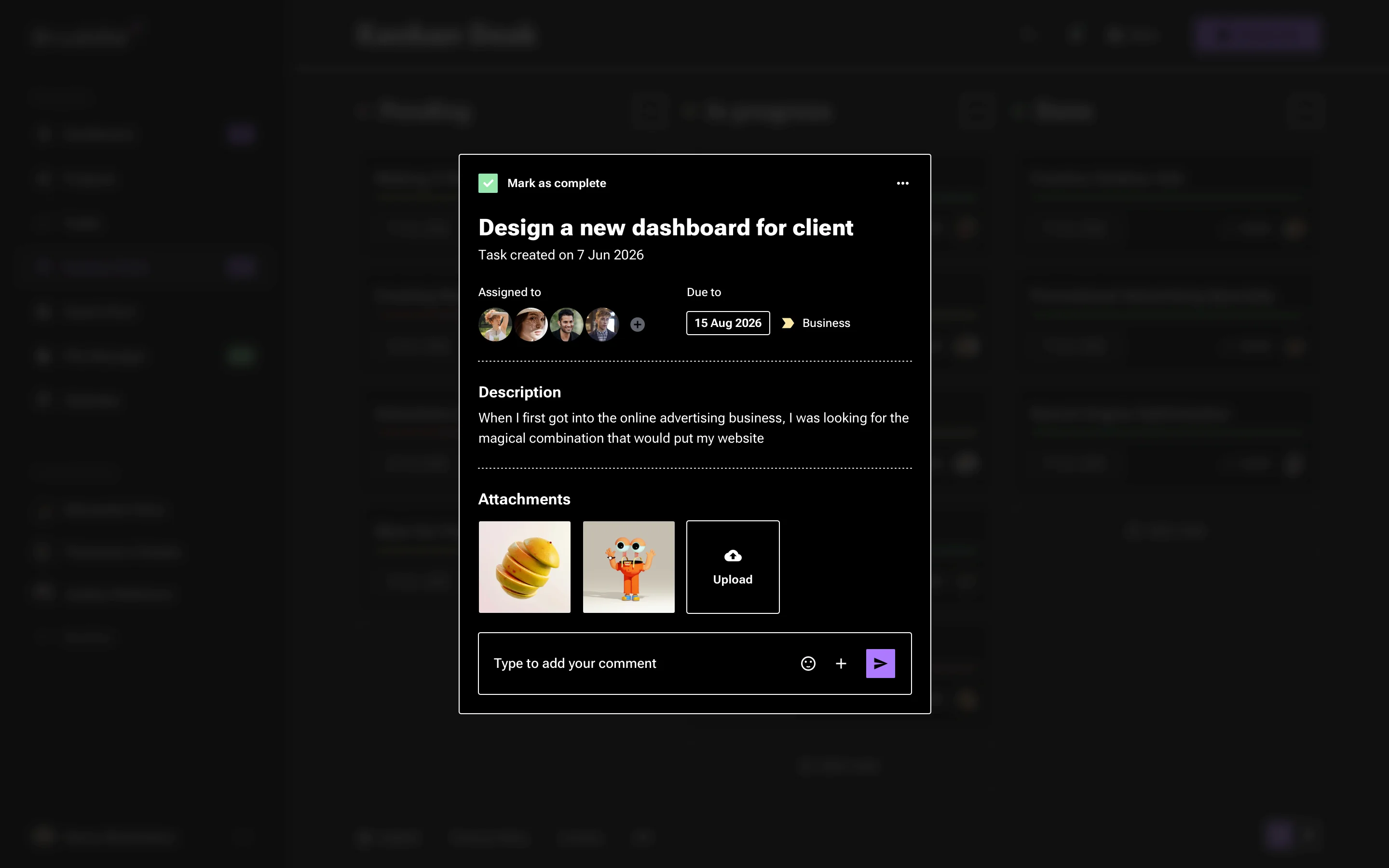
Task: Click the task title Design a new dashboard for client
Action: pos(665,227)
